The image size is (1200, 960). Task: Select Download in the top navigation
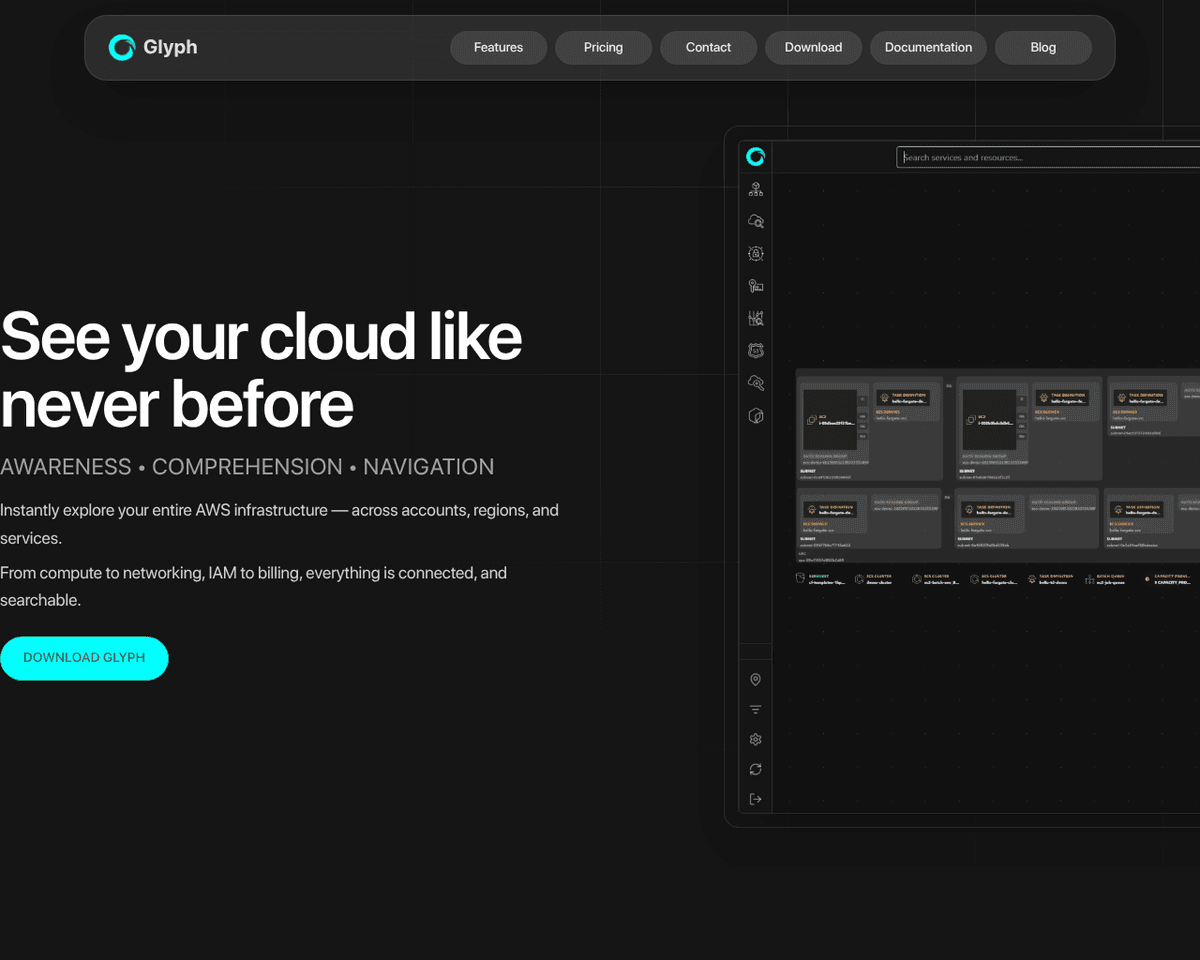click(x=813, y=47)
